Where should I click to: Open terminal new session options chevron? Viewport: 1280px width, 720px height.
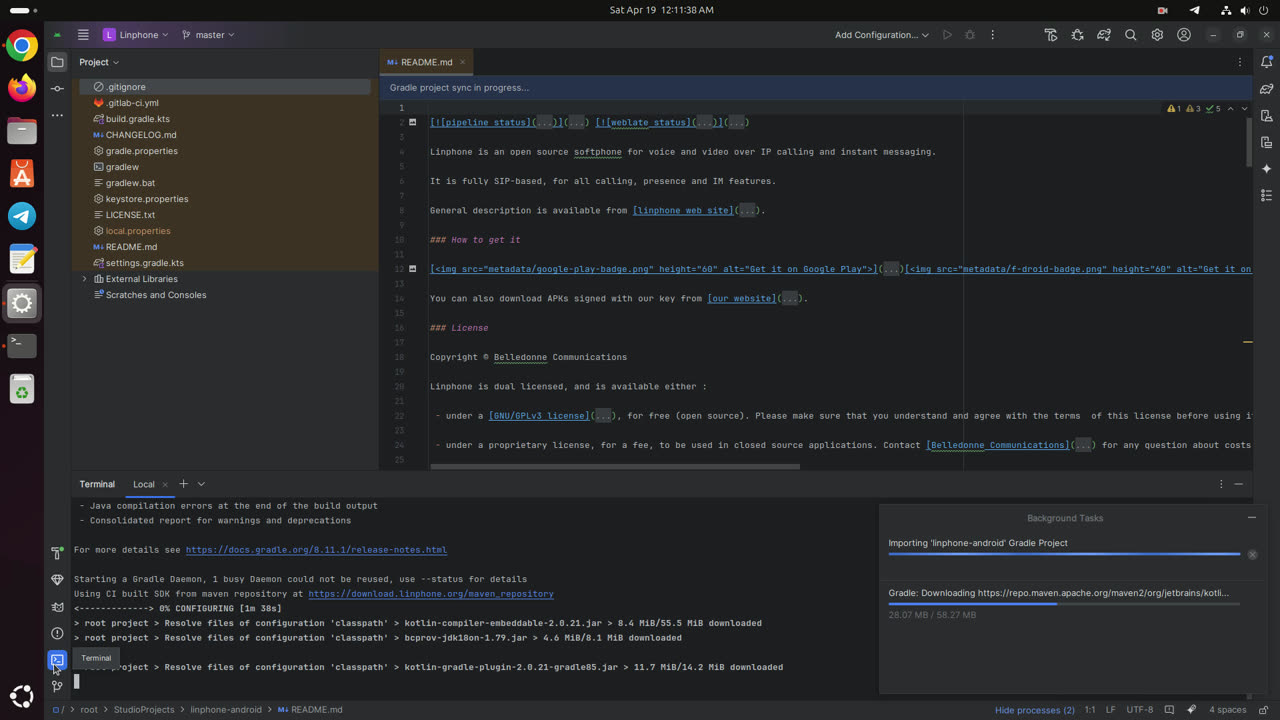(201, 484)
